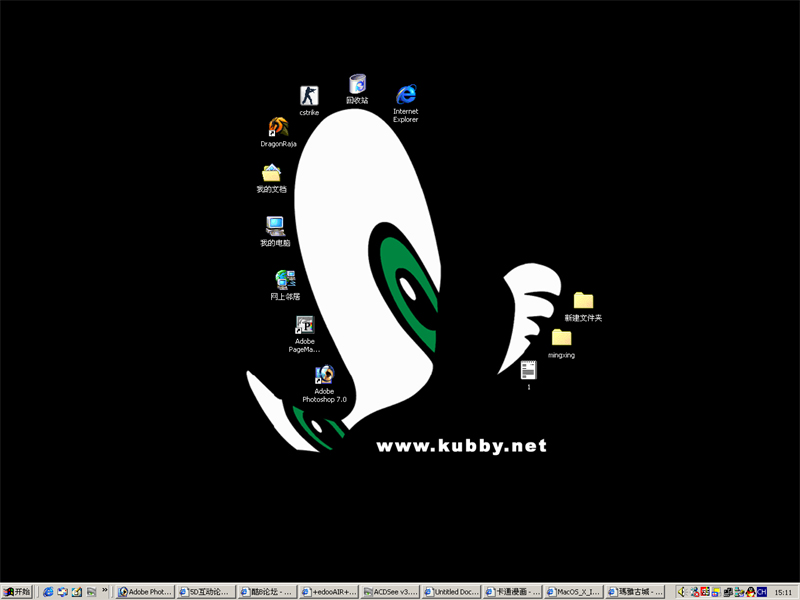Open the Recycle Bin (回收站) icon

click(x=357, y=85)
